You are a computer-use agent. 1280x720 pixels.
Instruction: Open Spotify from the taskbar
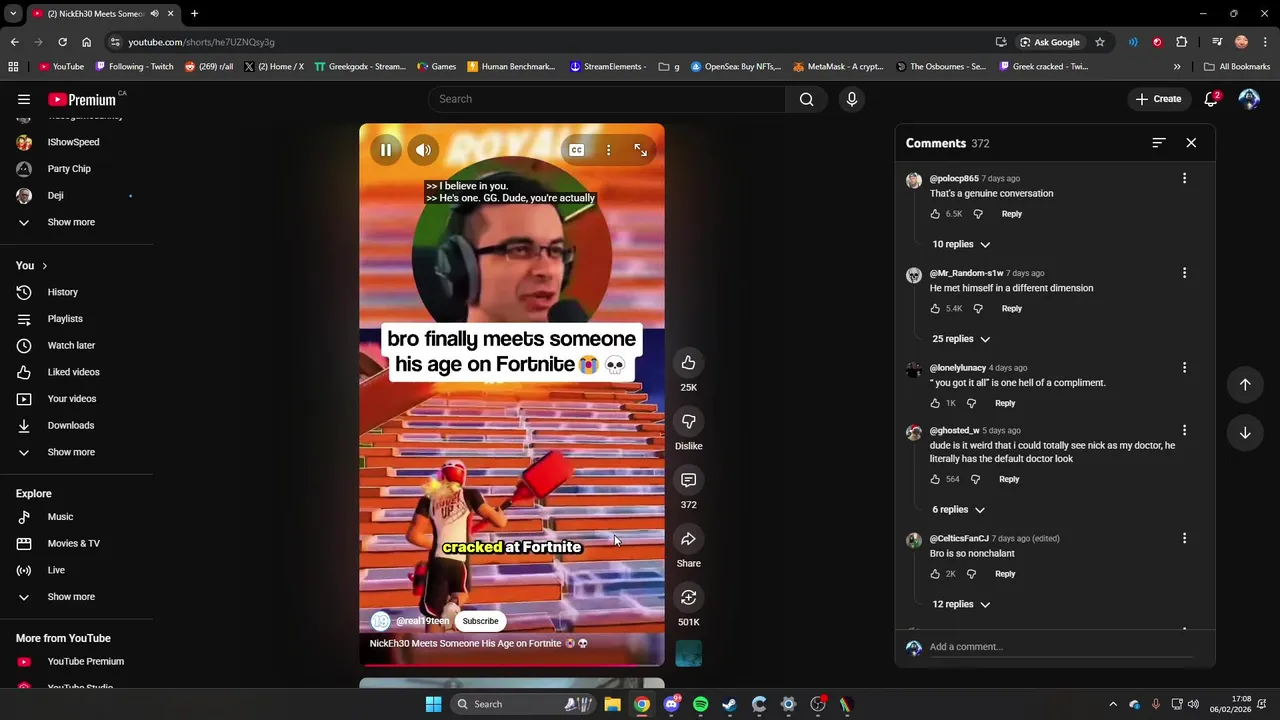pos(700,704)
